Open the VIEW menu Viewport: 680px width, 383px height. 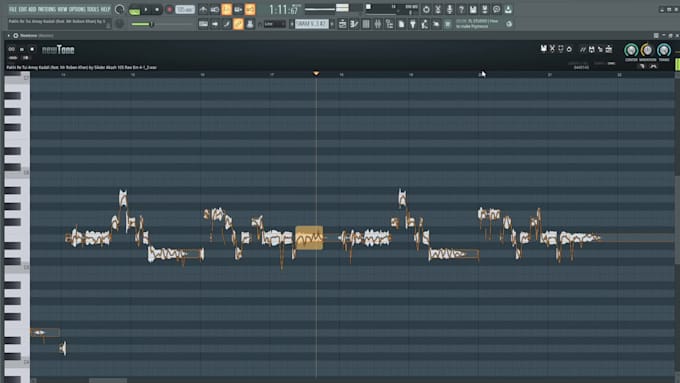(62, 9)
